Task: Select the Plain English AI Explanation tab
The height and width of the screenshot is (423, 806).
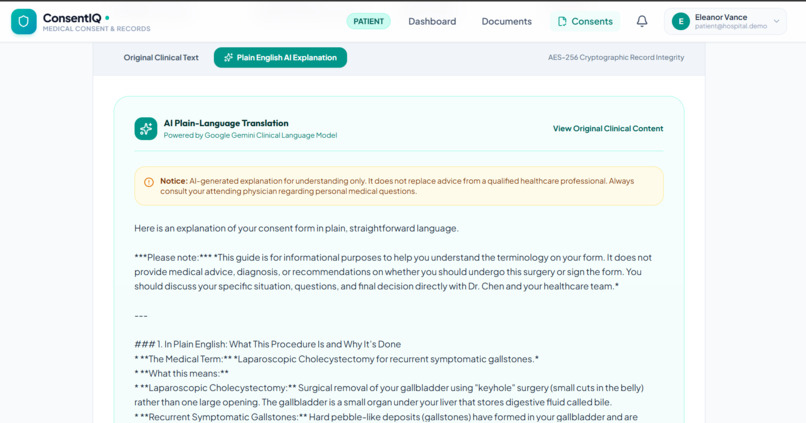Action: (280, 58)
